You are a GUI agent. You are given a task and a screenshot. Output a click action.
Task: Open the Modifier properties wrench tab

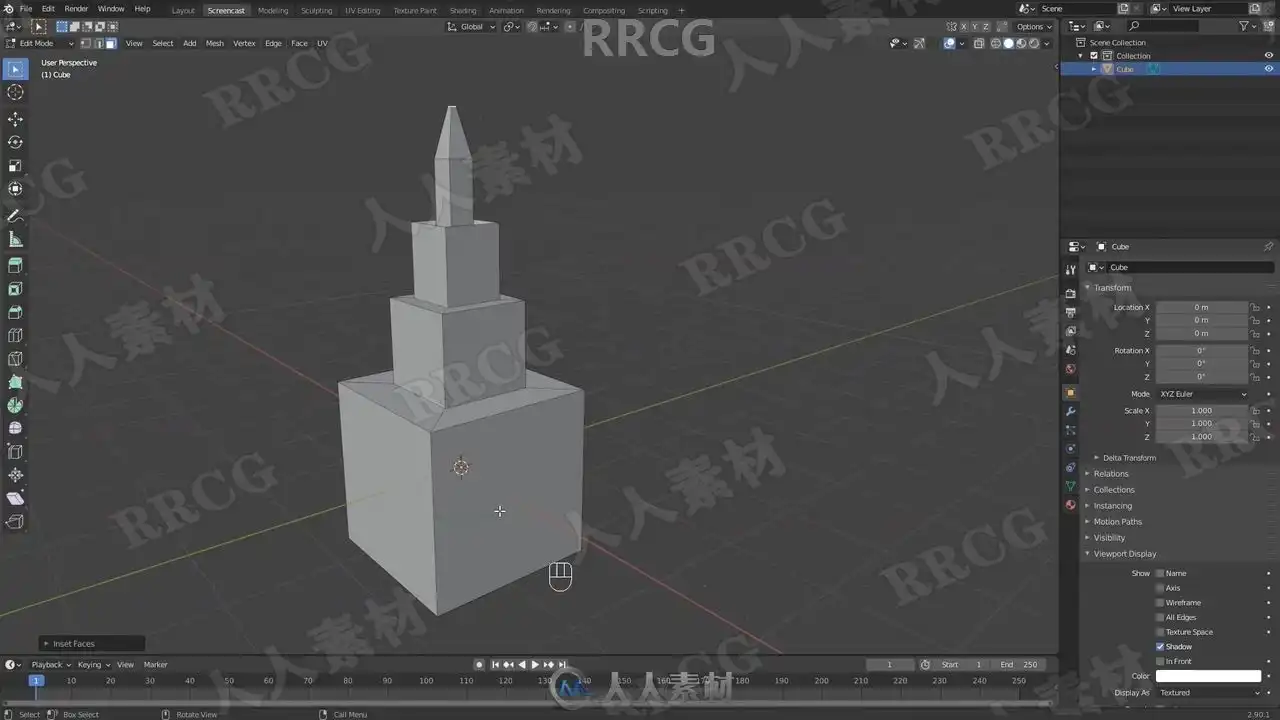(x=1071, y=411)
